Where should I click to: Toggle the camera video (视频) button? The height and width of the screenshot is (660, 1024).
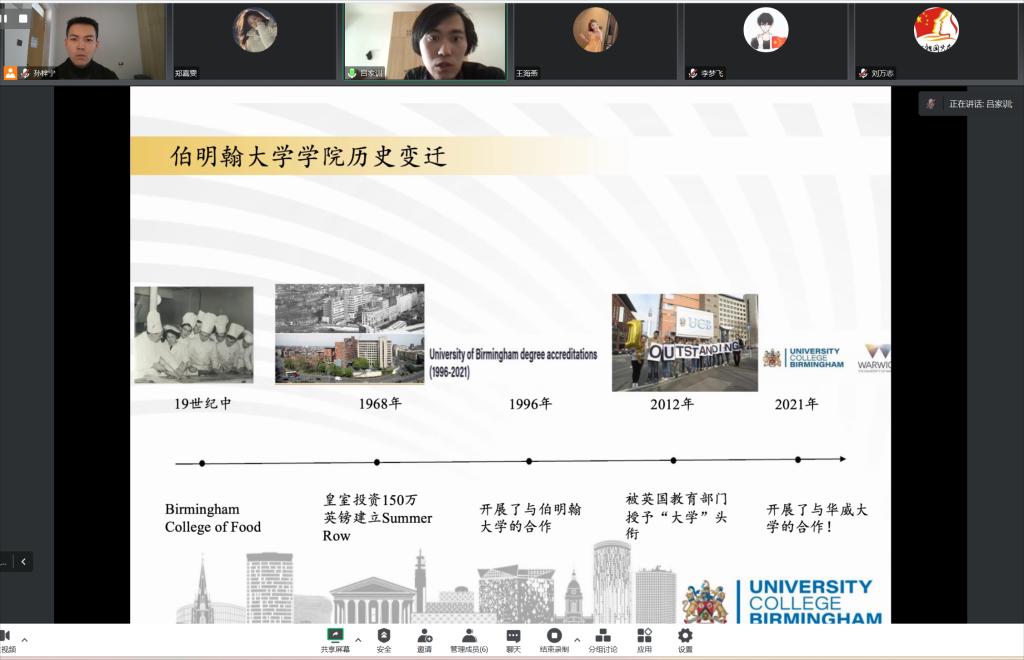pos(6,637)
